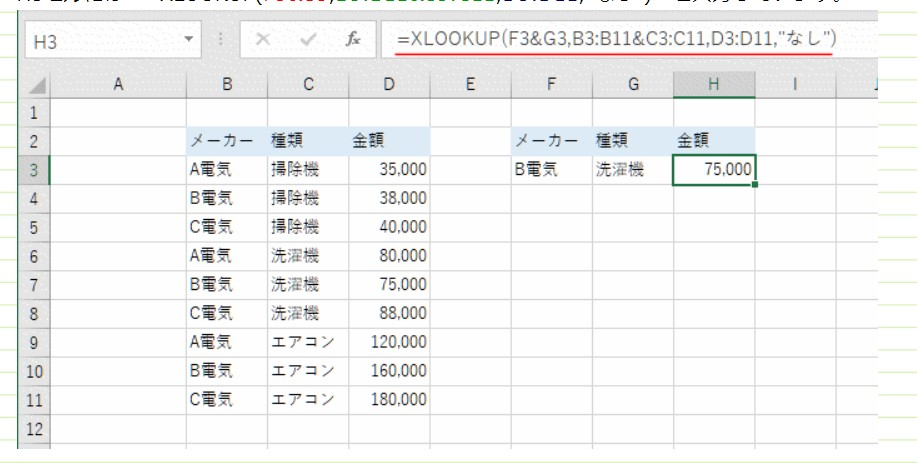
Task: Select row 3 header
Action: 33,170
